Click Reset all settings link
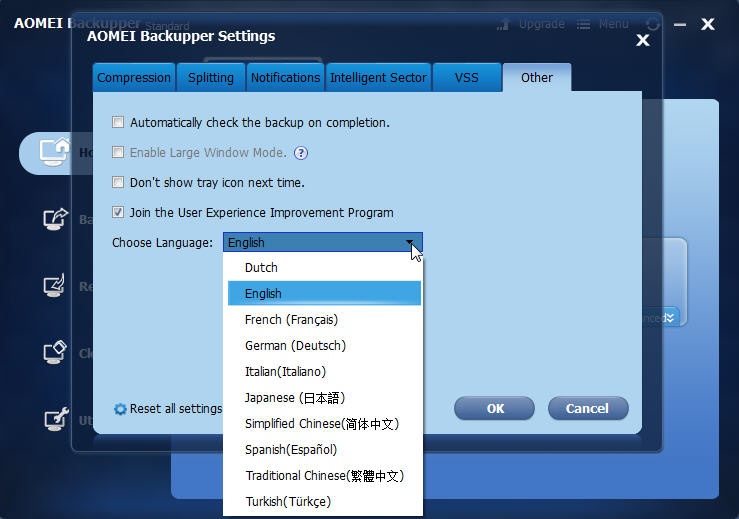739x519 pixels. (x=175, y=409)
